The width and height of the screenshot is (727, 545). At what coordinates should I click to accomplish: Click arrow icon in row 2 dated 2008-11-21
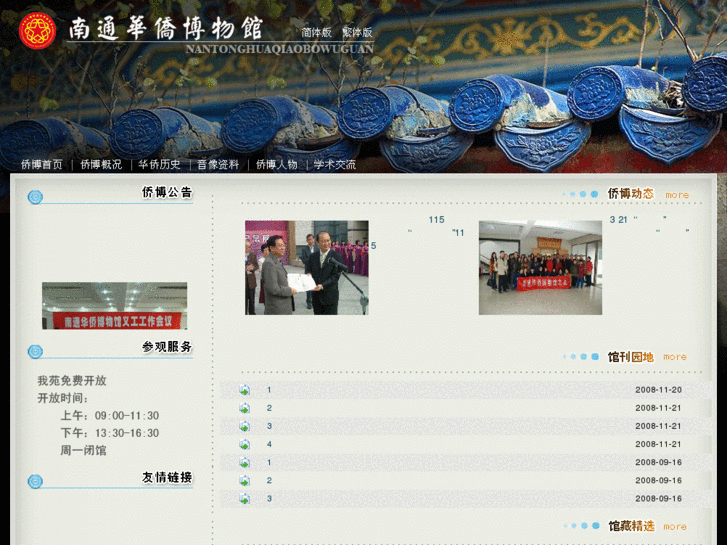244,408
